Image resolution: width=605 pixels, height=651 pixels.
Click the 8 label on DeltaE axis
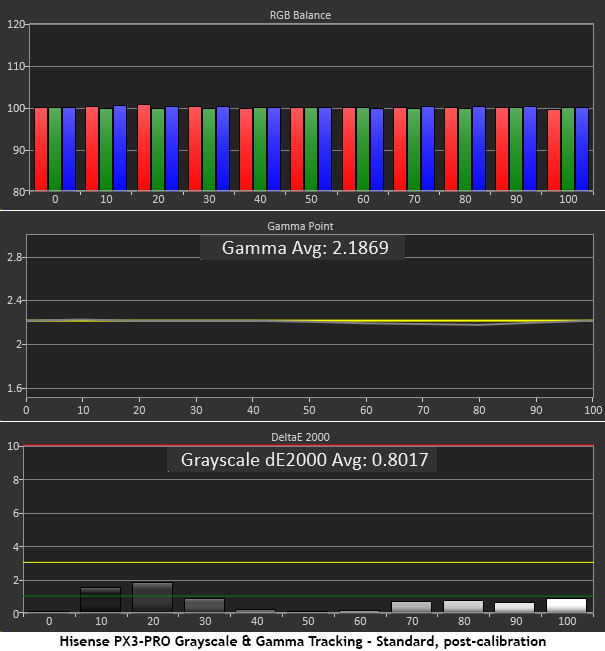click(x=16, y=480)
